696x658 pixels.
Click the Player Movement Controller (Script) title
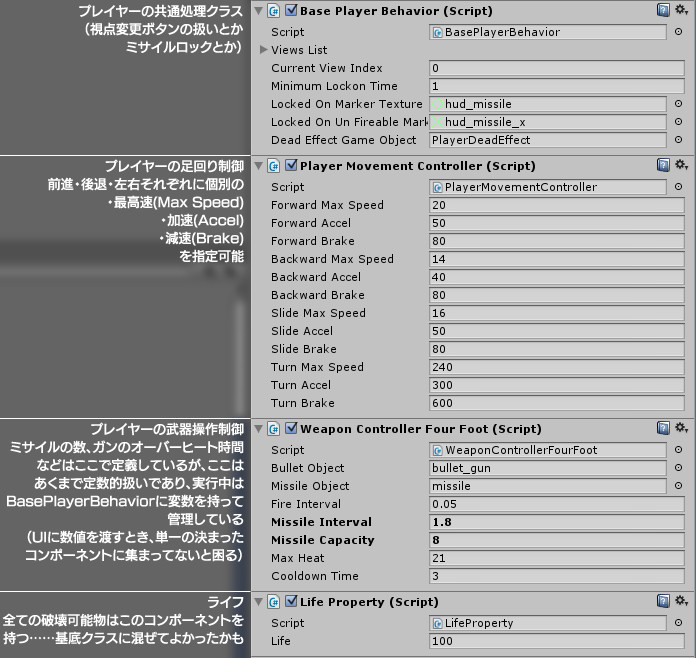[418, 166]
